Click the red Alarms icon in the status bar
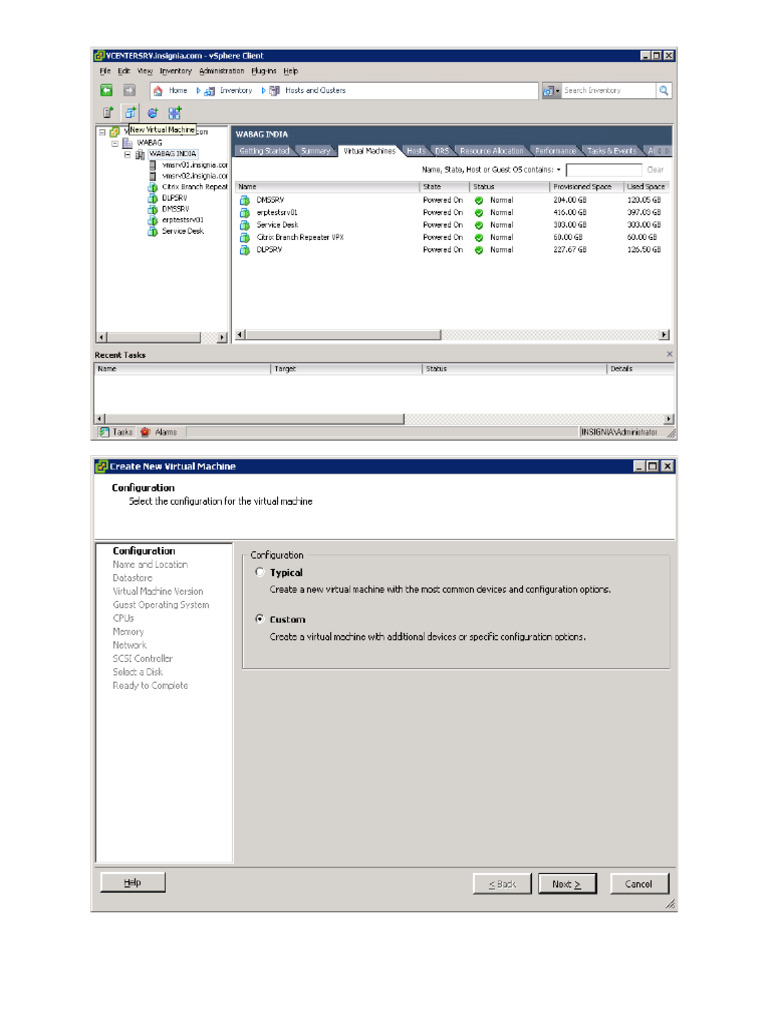 (145, 432)
